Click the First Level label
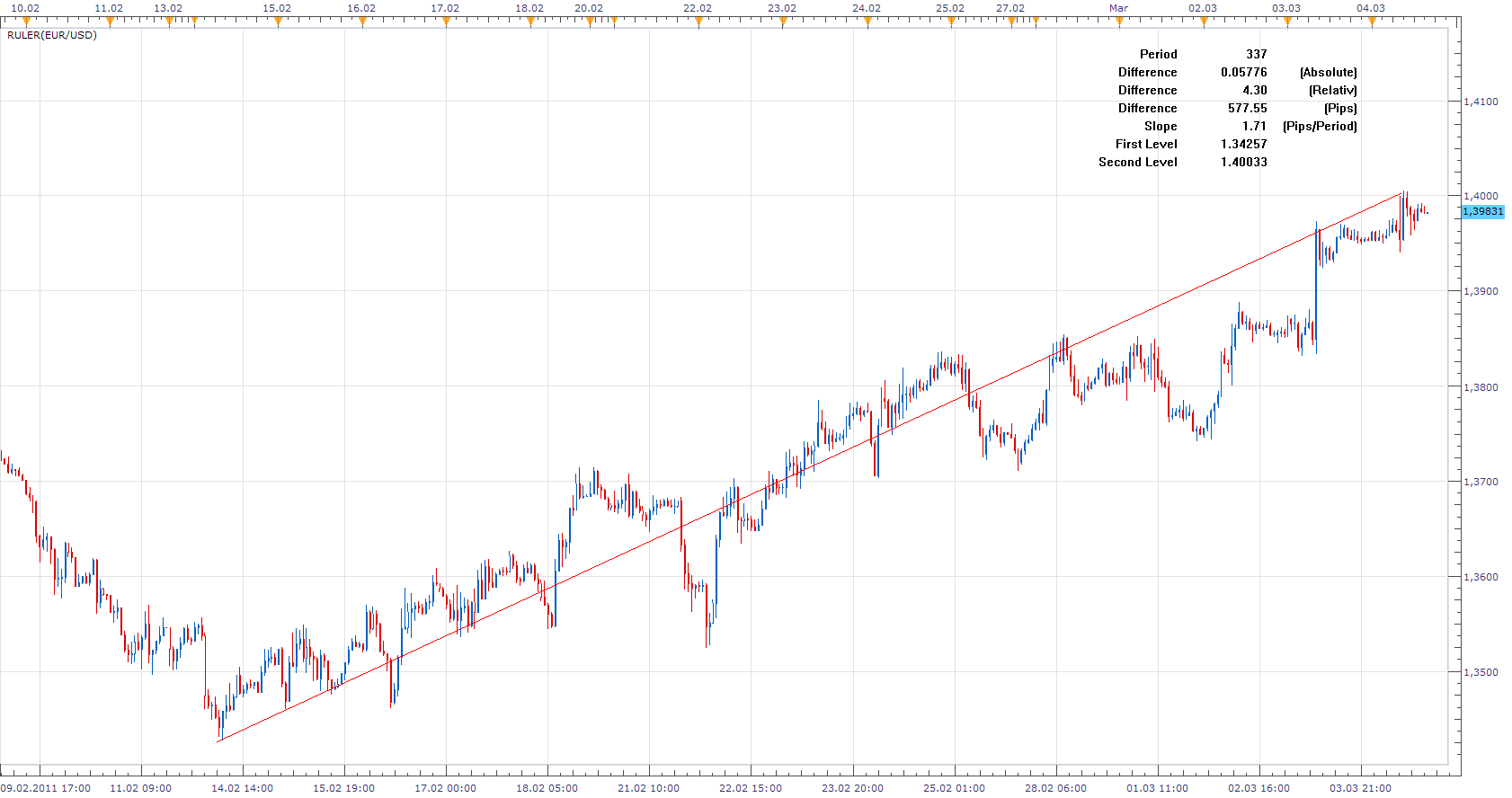The width and height of the screenshot is (1512, 798). click(1146, 144)
